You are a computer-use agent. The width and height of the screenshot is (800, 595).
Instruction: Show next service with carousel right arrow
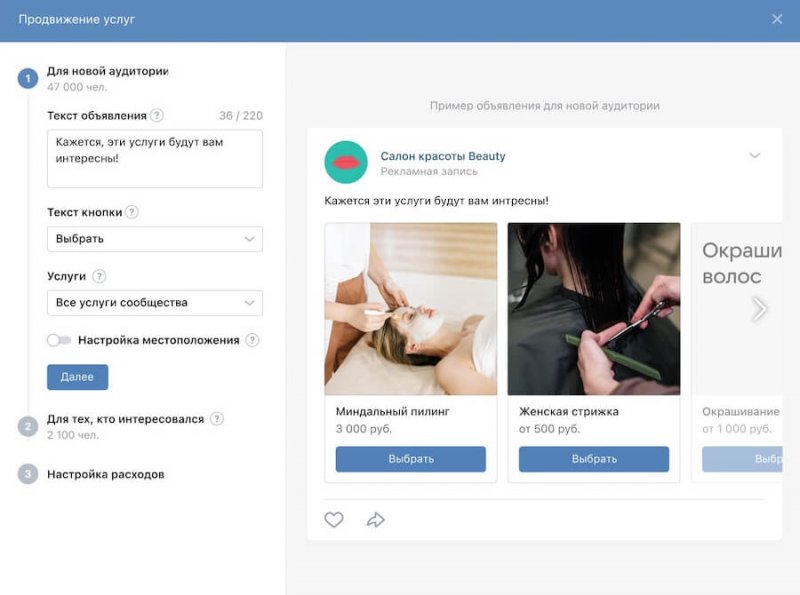tap(759, 309)
